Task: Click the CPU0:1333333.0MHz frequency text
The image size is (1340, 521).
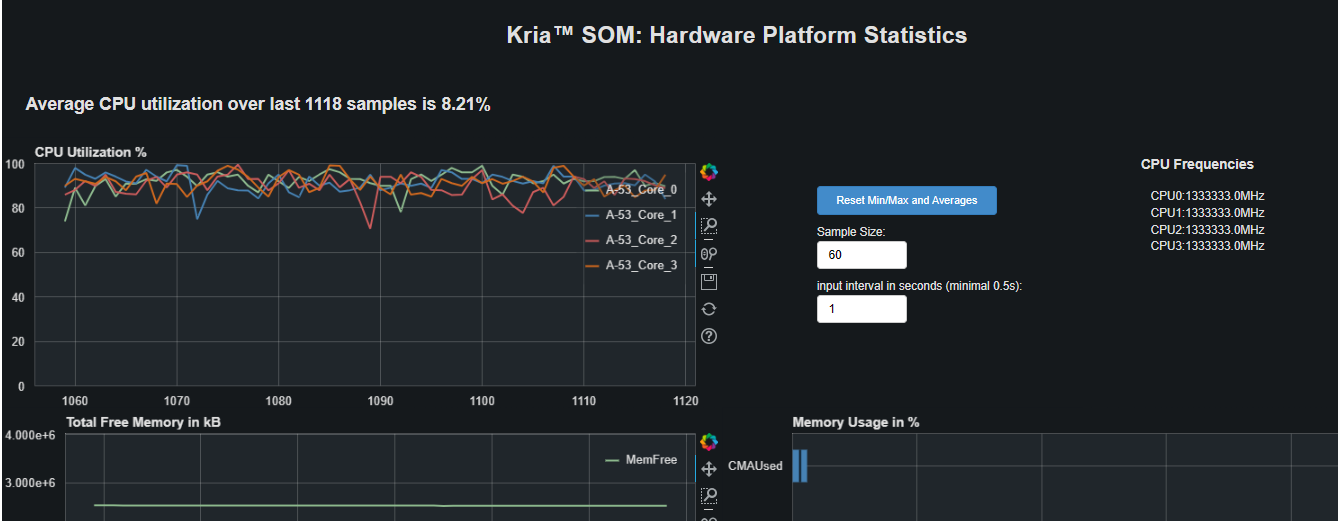Action: click(x=1207, y=196)
